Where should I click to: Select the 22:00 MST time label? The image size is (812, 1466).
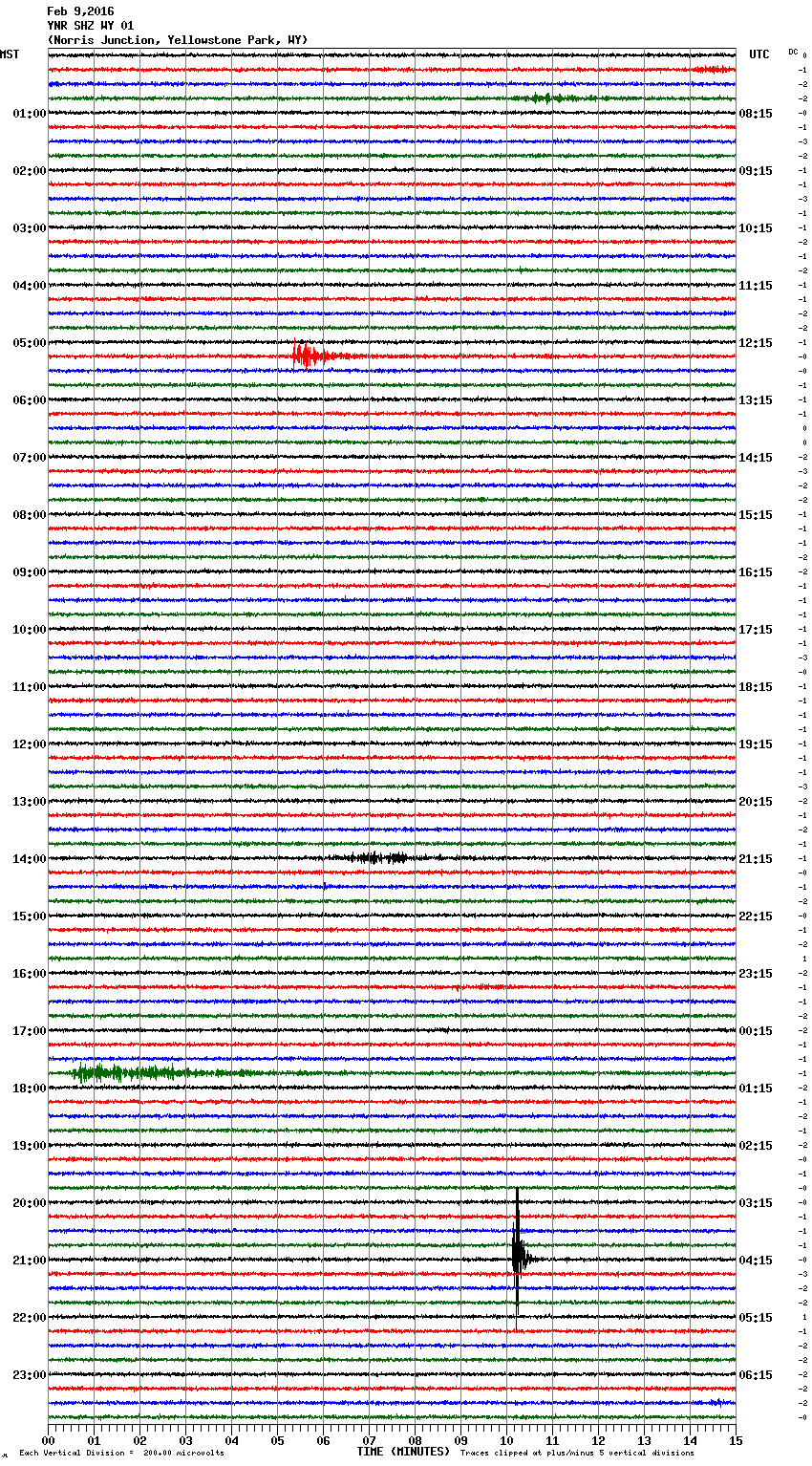tap(30, 1318)
